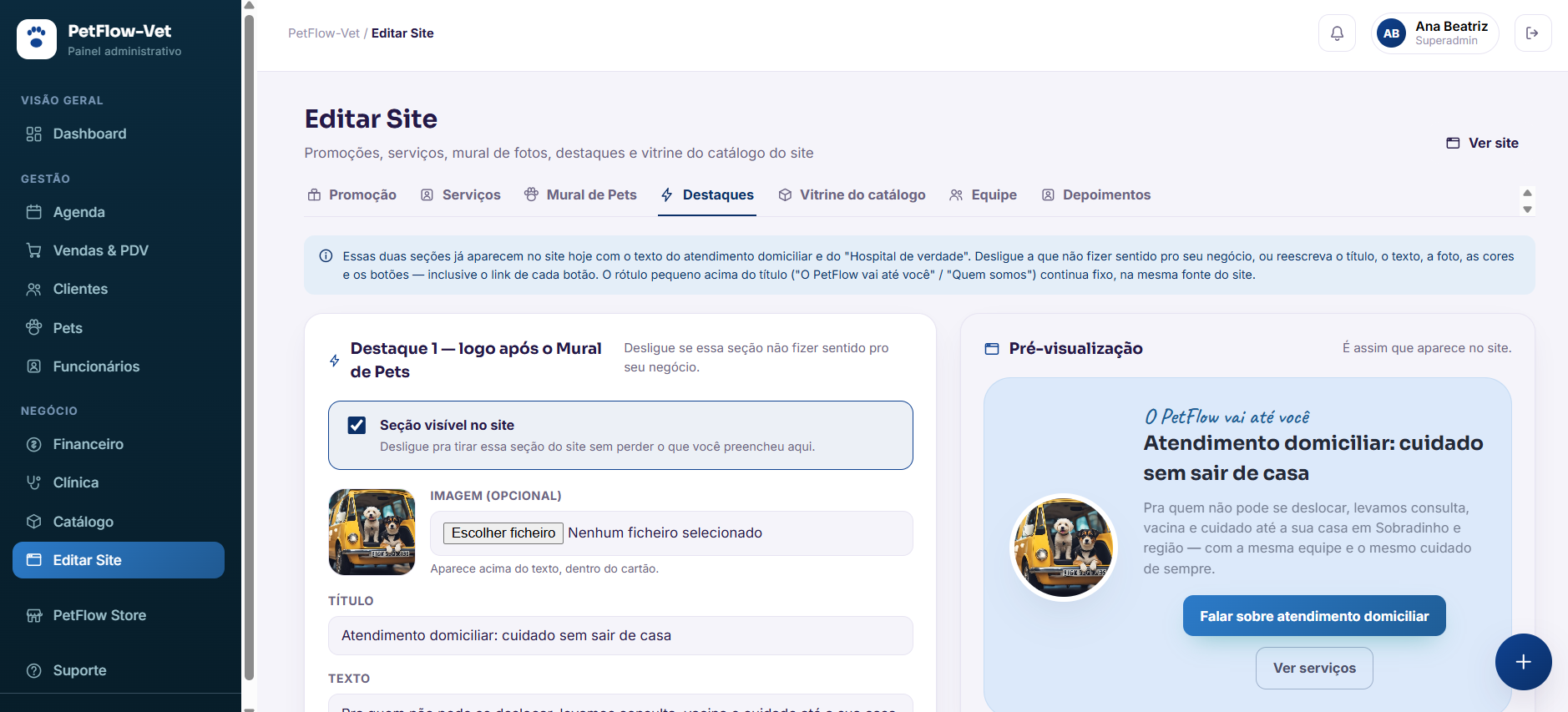The width and height of the screenshot is (1568, 712).
Task: Click the logout icon in header
Action: [1532, 33]
